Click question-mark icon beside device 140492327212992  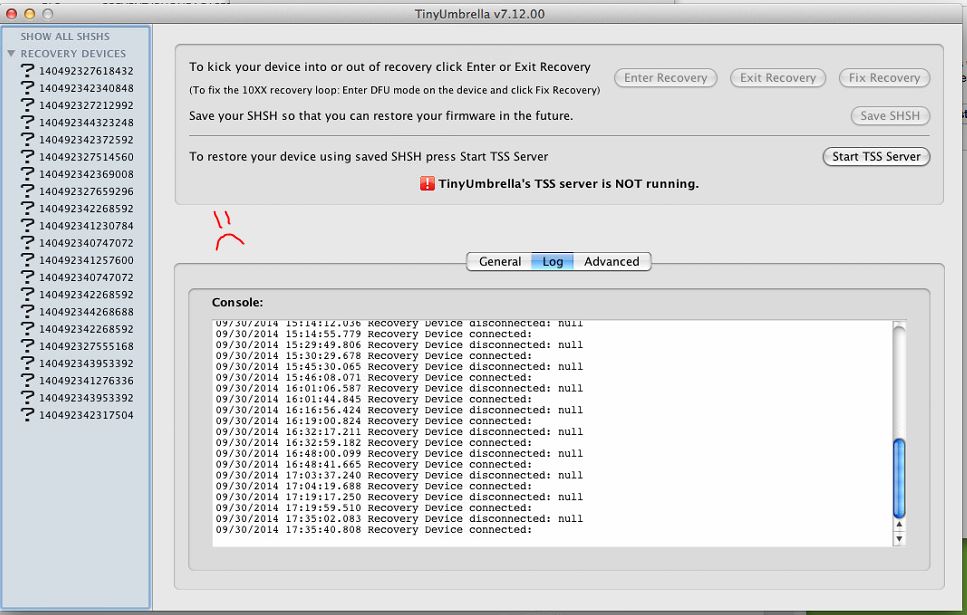(x=27, y=105)
